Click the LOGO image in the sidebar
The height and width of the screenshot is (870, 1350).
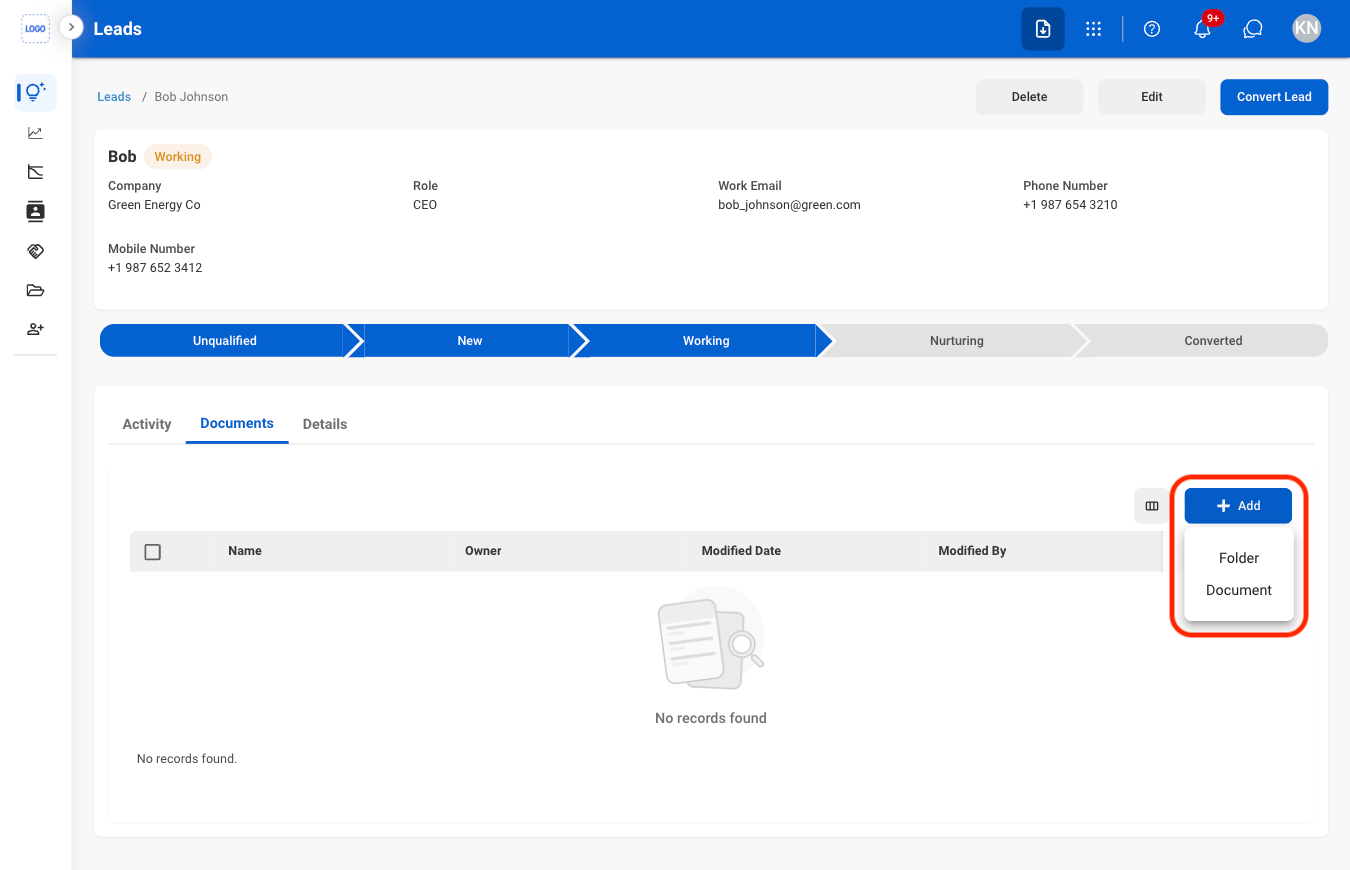(35, 29)
